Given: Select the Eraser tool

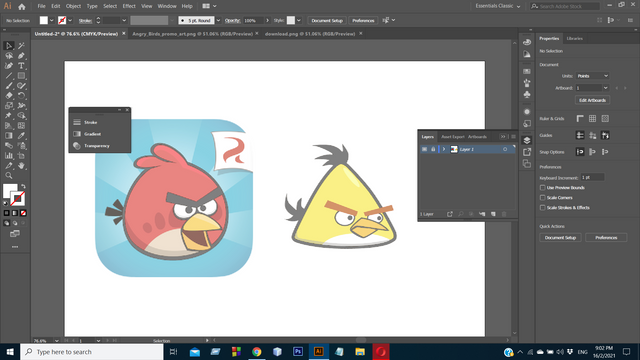Looking at the screenshot, I should pyautogui.click(x=9, y=96).
